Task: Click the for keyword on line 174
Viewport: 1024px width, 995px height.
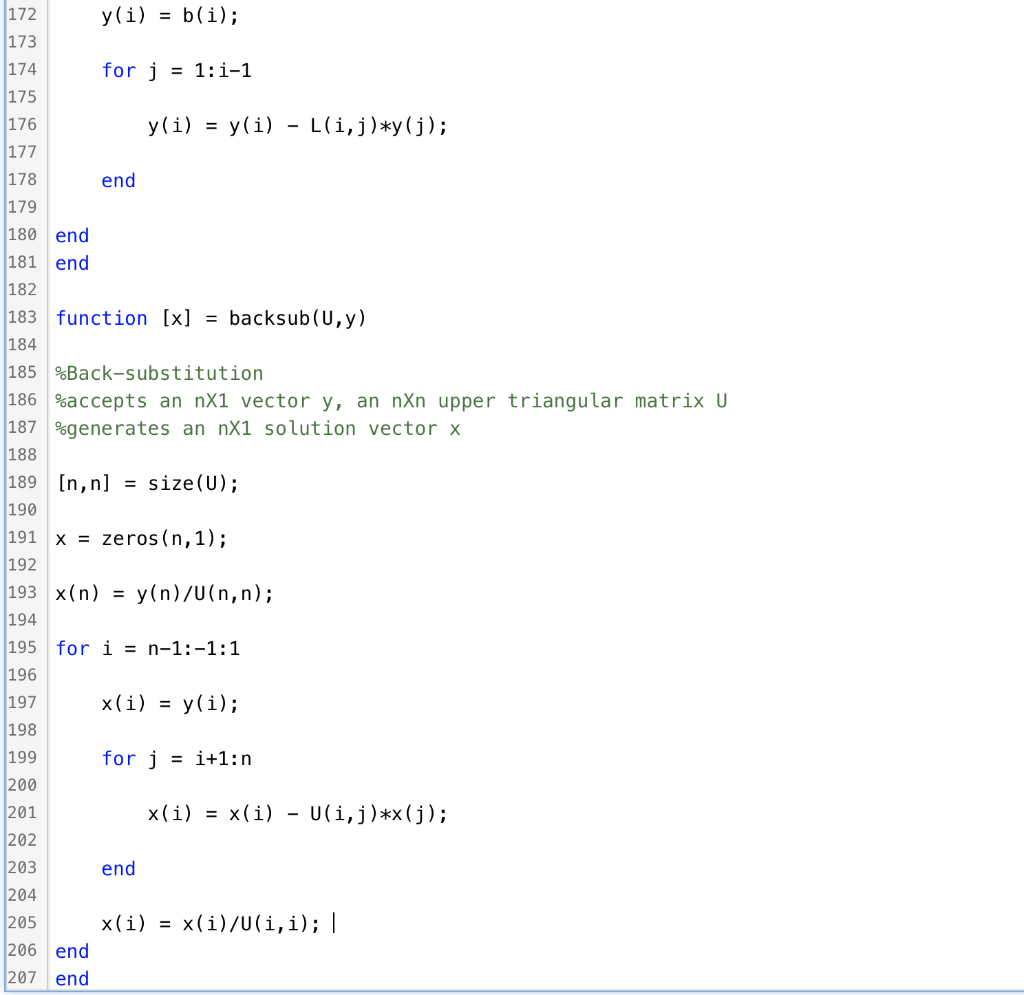Action: point(118,70)
